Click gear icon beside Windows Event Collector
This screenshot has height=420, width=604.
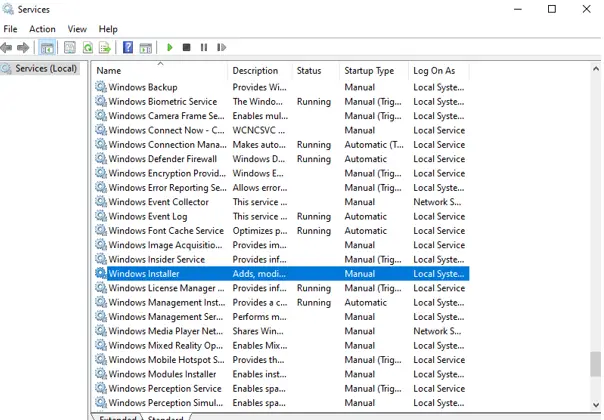click(101, 202)
